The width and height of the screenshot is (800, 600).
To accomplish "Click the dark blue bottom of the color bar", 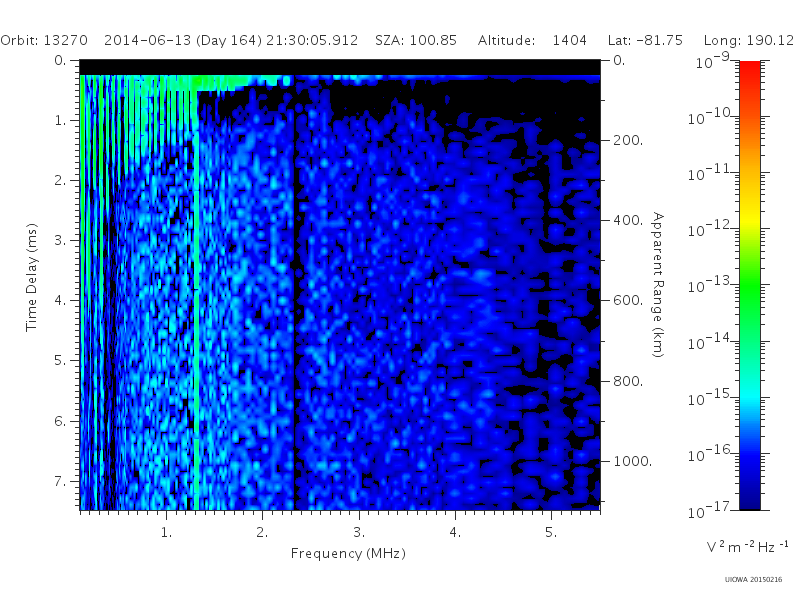I will [x=749, y=497].
